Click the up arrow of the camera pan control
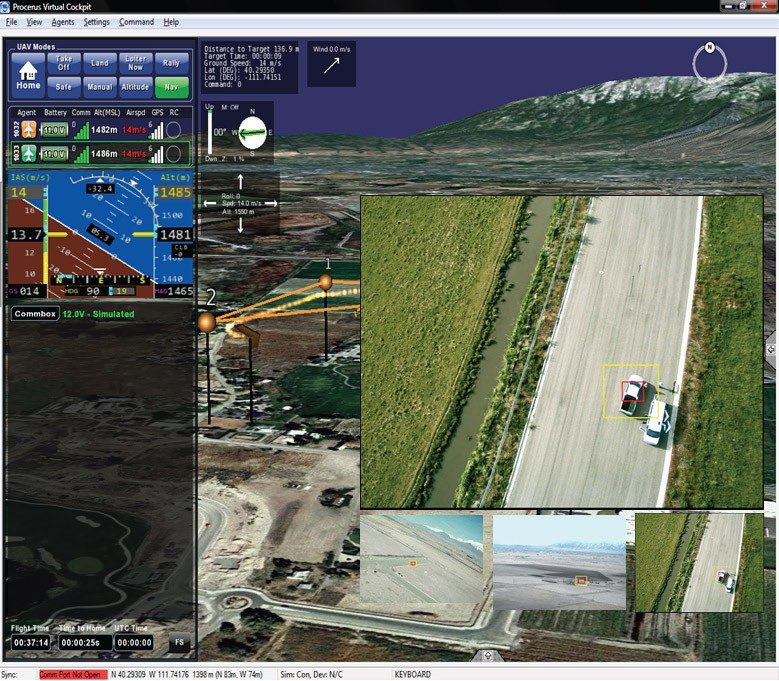779x681 pixels. pyautogui.click(x=240, y=180)
